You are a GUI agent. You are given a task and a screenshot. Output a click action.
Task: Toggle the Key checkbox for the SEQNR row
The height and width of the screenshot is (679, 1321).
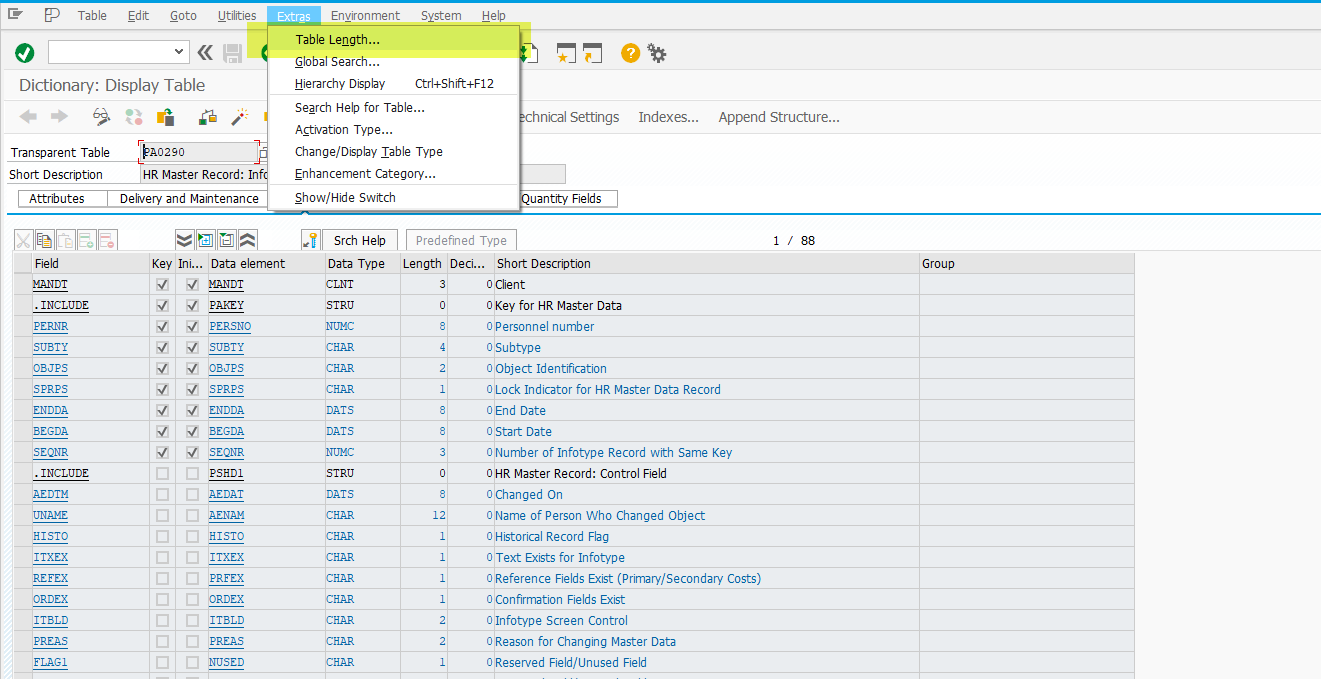pos(162,453)
